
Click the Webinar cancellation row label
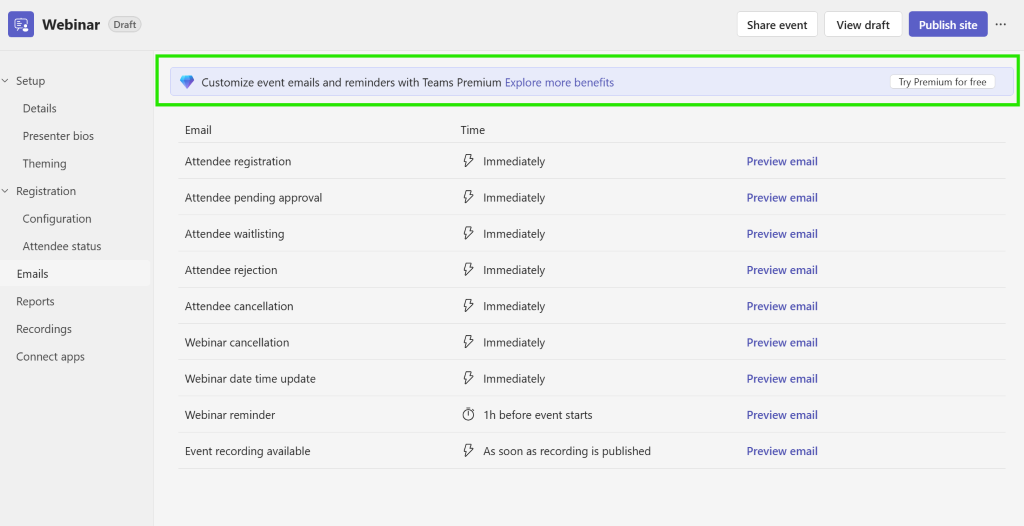[x=237, y=342]
